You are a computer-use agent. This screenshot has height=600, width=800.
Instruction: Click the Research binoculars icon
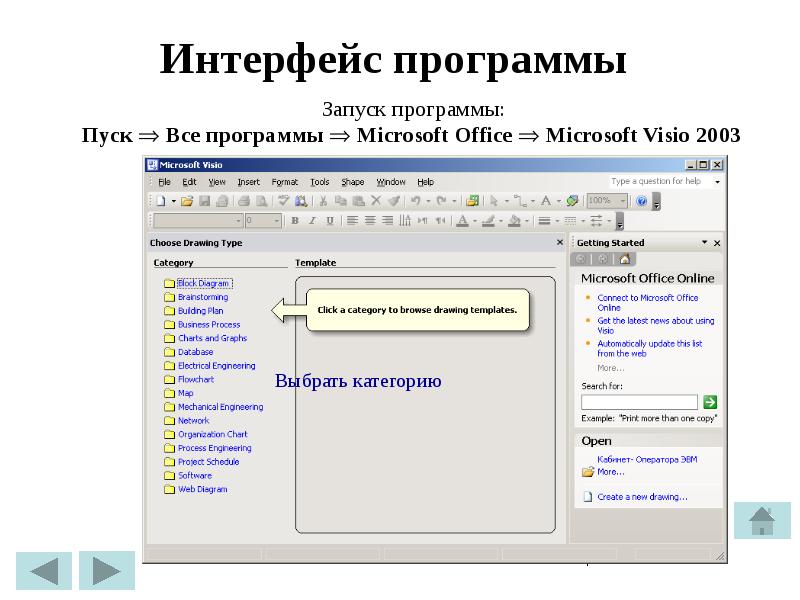301,201
